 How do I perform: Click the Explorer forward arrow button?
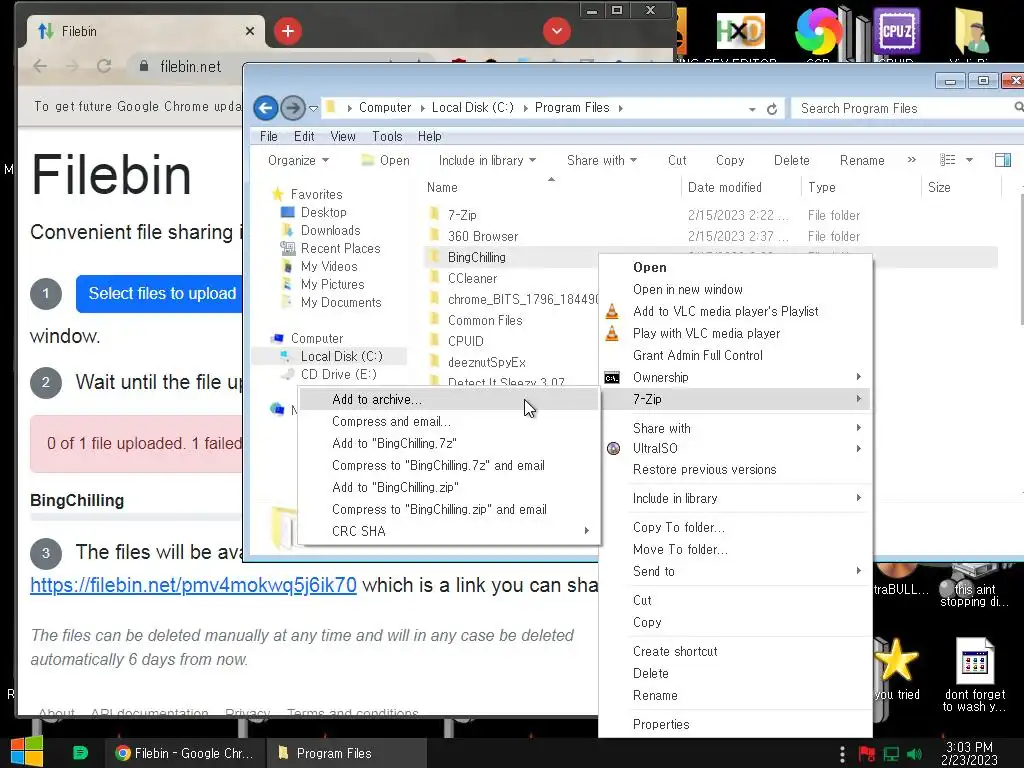[x=293, y=108]
